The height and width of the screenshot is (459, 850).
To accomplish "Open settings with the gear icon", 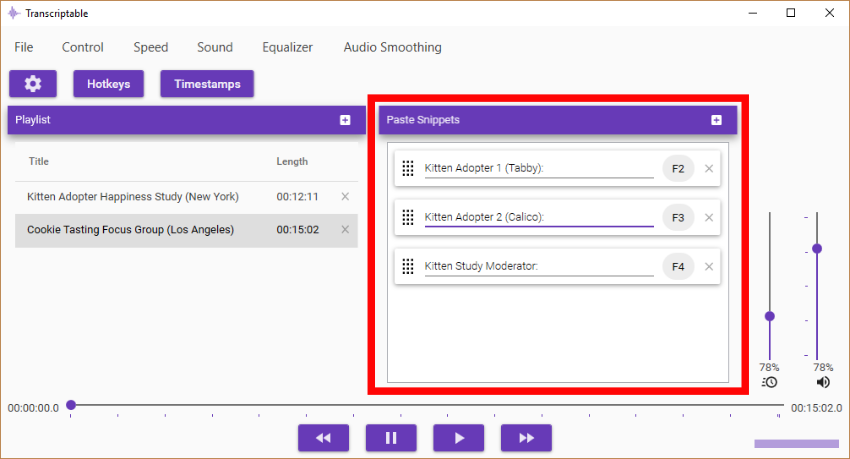I will click(x=33, y=84).
